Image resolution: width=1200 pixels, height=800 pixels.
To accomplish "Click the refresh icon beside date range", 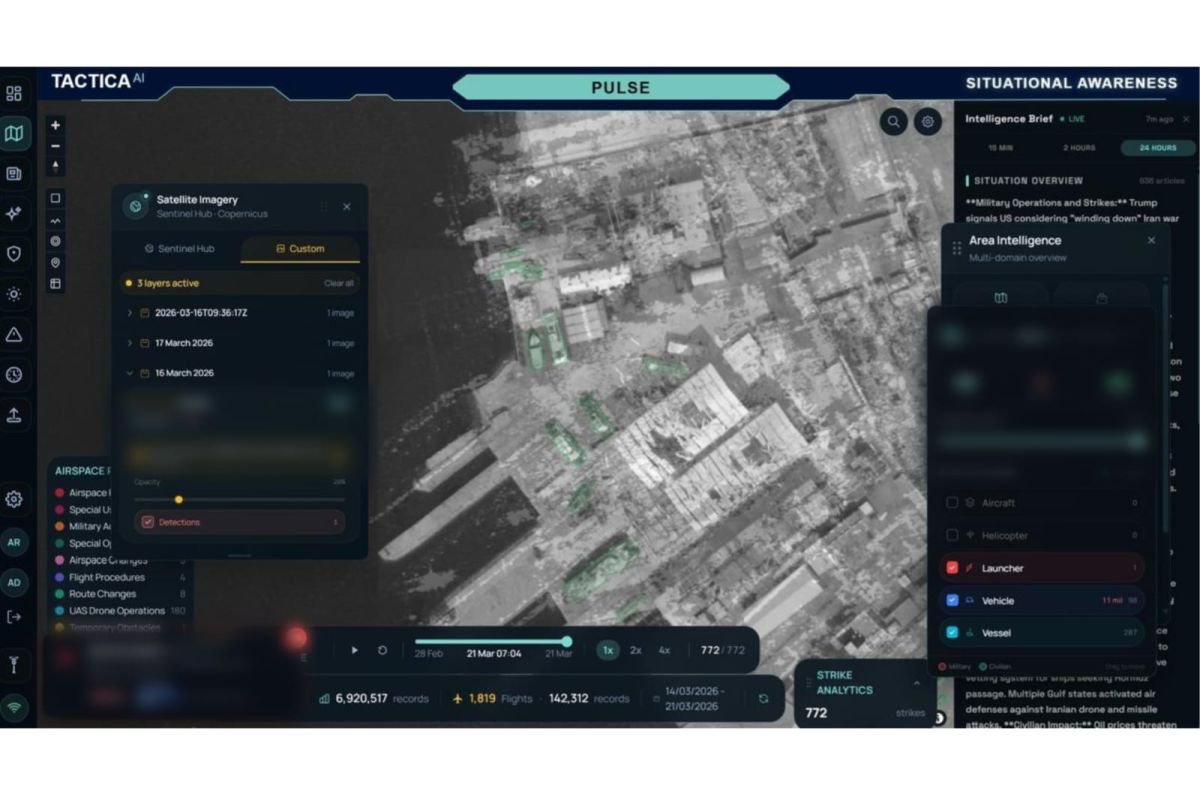I will pos(763,699).
